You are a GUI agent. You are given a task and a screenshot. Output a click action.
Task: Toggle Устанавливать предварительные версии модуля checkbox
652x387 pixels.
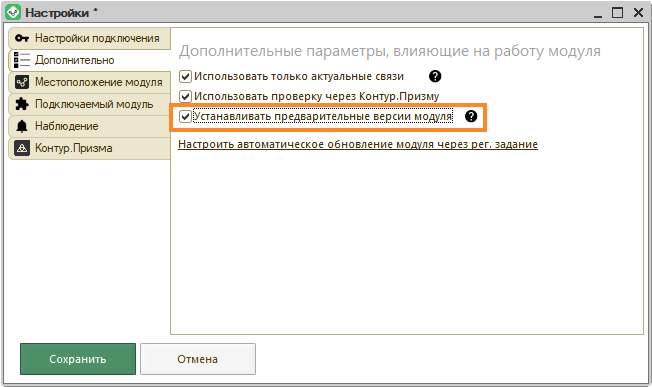click(185, 116)
